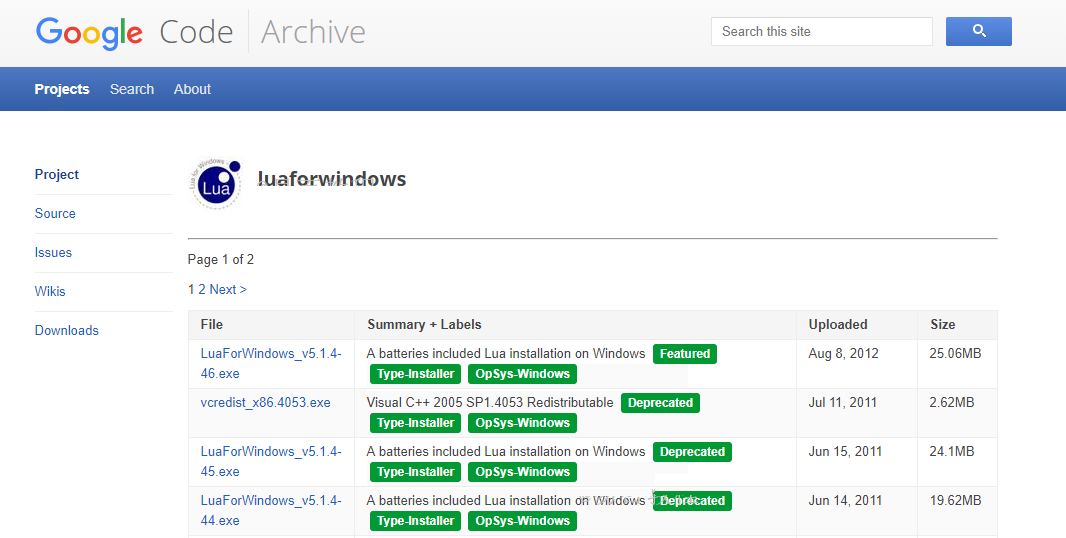The width and height of the screenshot is (1066, 538).
Task: Download LuaForWindows_v5.1.4-46.exe
Action: [x=271, y=364]
